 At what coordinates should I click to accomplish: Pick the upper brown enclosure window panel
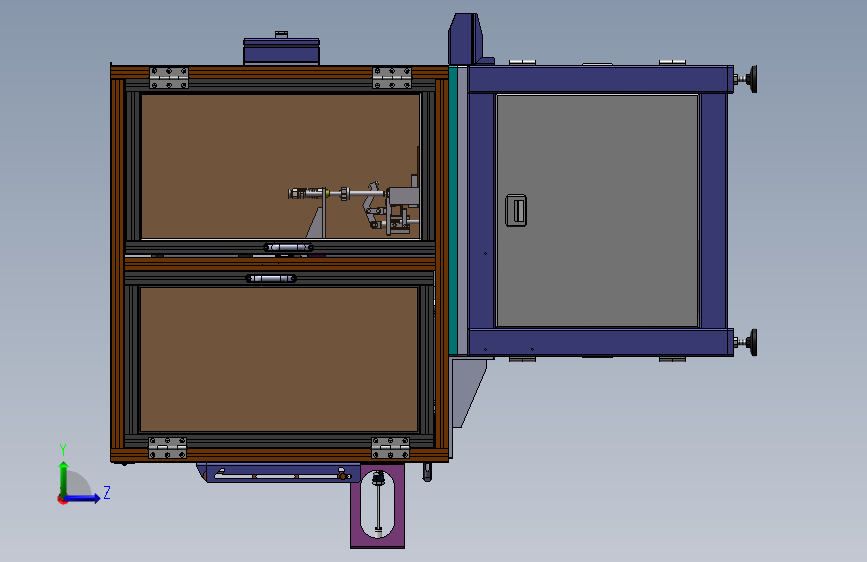(x=280, y=166)
